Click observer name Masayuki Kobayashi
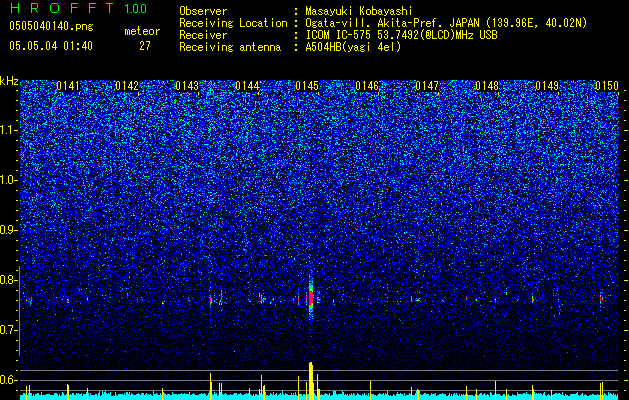This screenshot has width=629, height=400. pyautogui.click(x=359, y=11)
